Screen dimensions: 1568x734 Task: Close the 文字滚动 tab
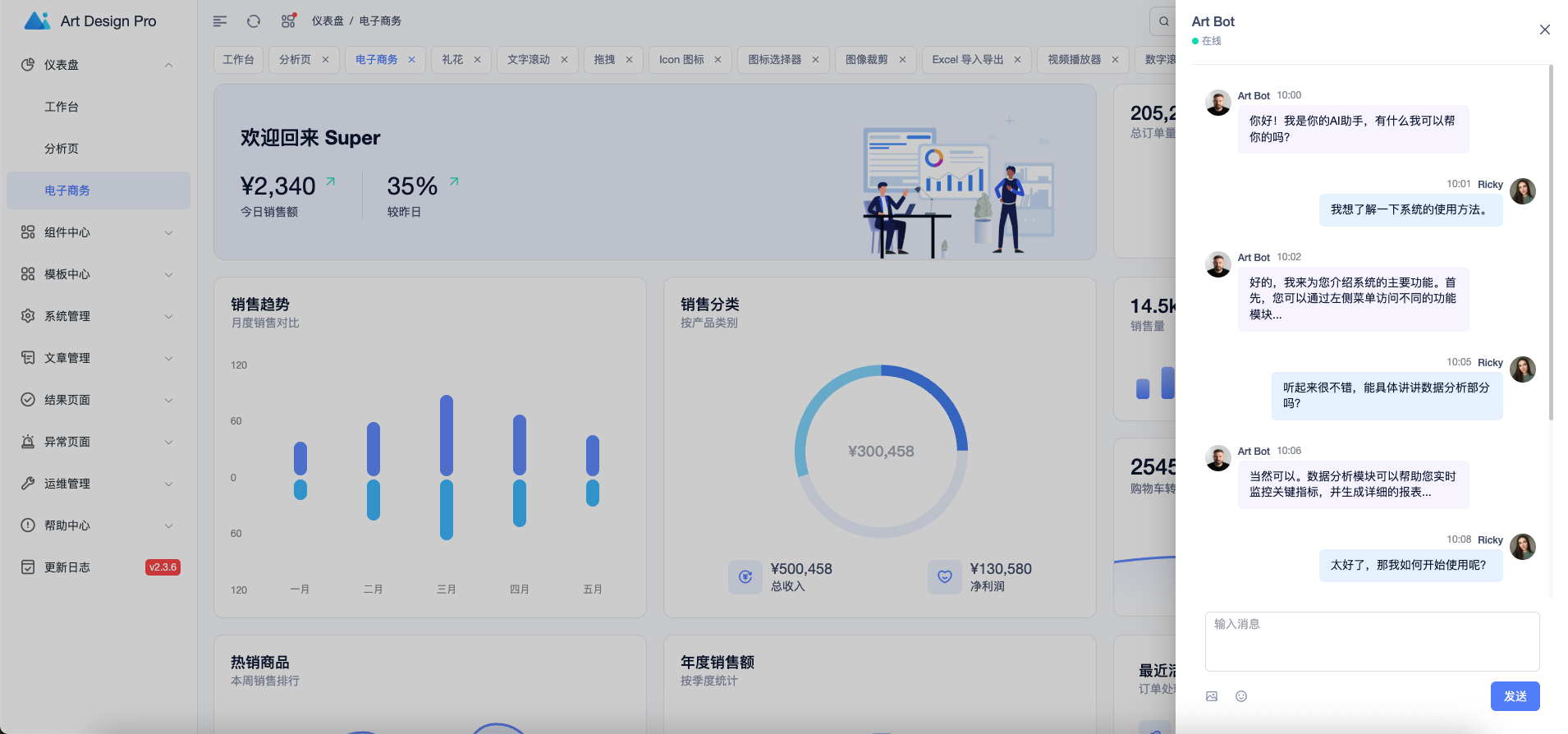pyautogui.click(x=565, y=60)
